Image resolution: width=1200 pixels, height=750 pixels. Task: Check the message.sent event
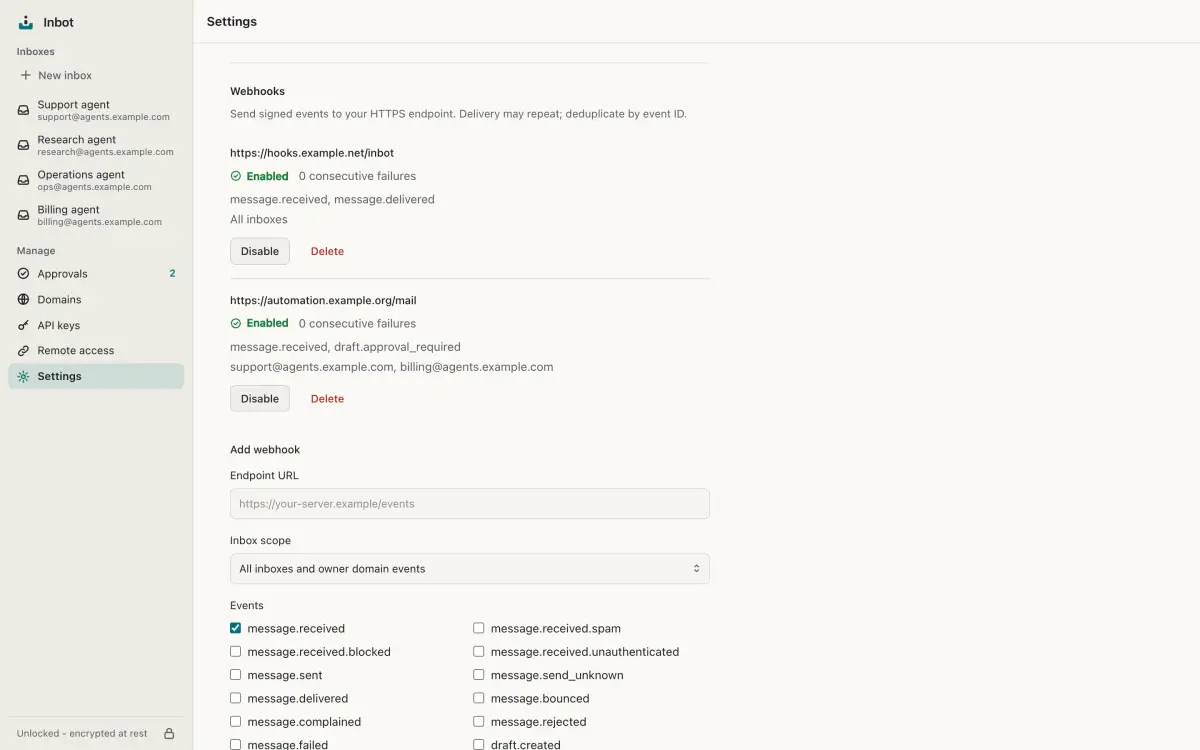tap(236, 675)
